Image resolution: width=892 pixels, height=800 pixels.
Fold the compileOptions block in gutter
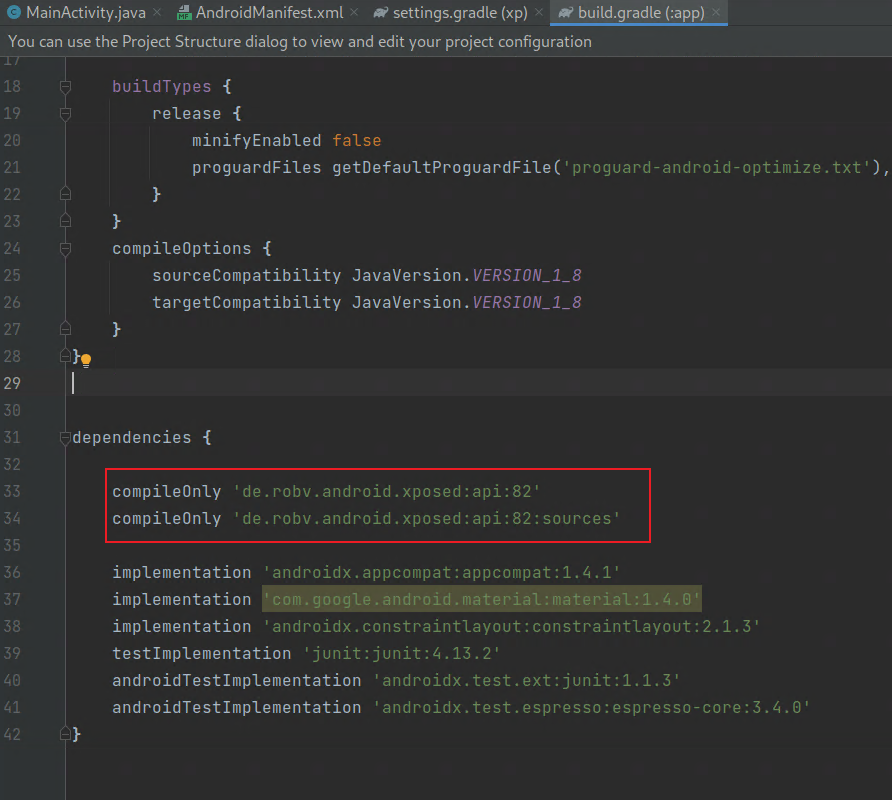click(x=66, y=248)
